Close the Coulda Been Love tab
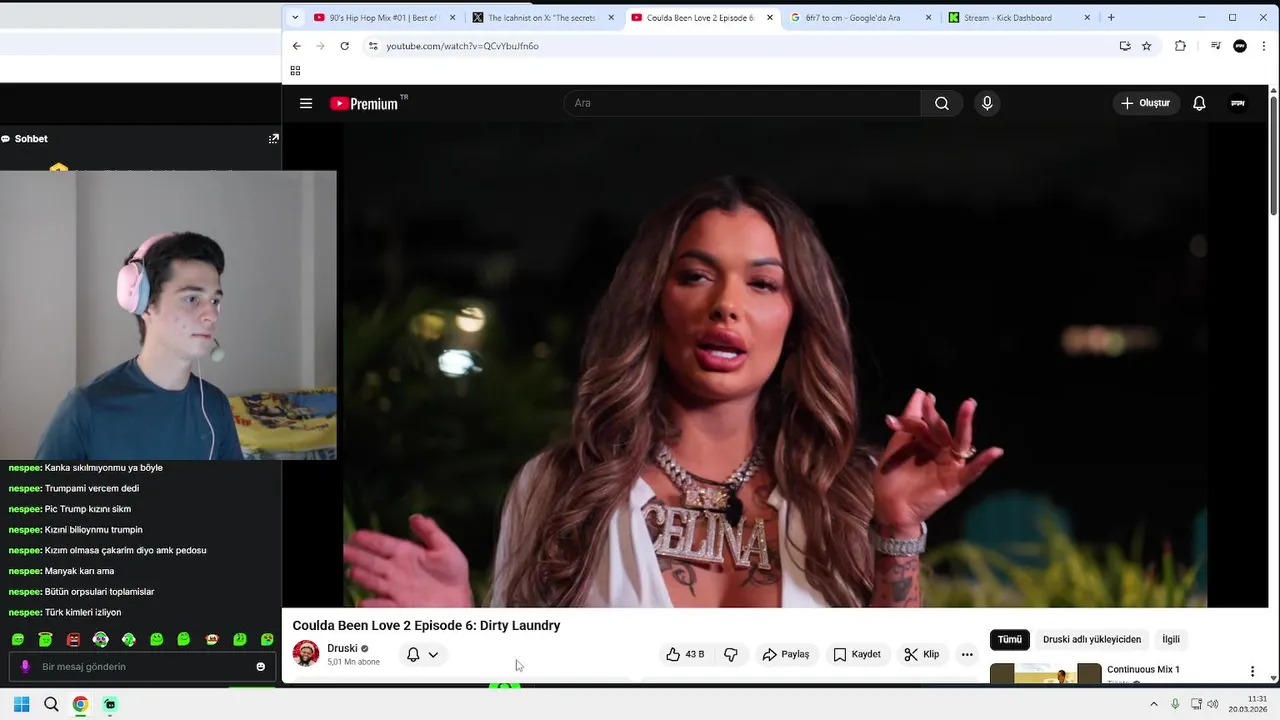1280x720 pixels. point(770,17)
